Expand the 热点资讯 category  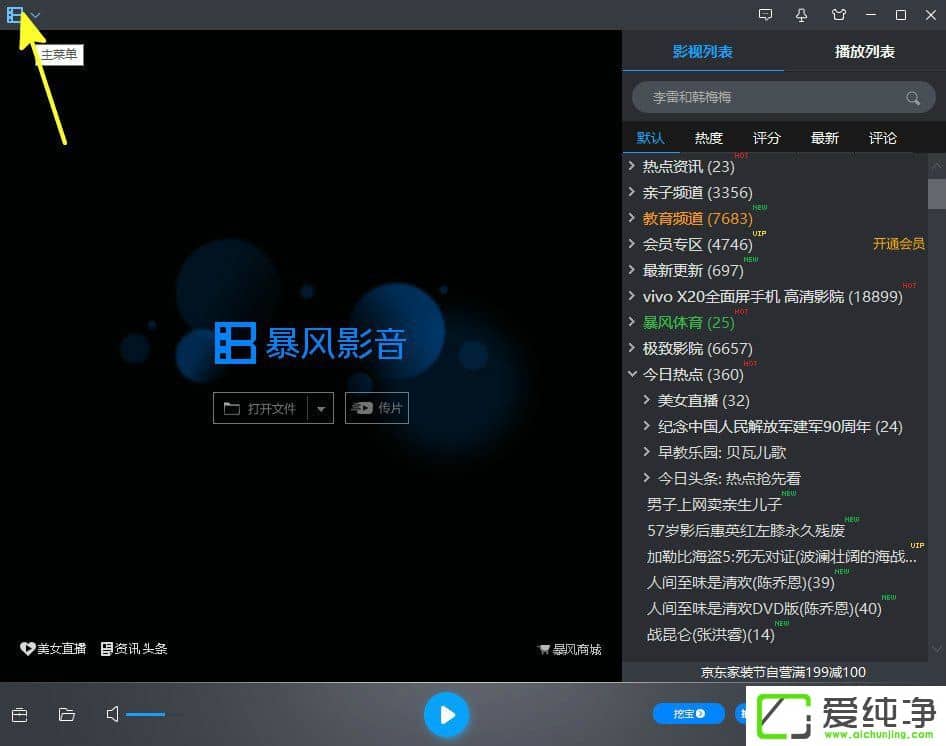pos(632,166)
